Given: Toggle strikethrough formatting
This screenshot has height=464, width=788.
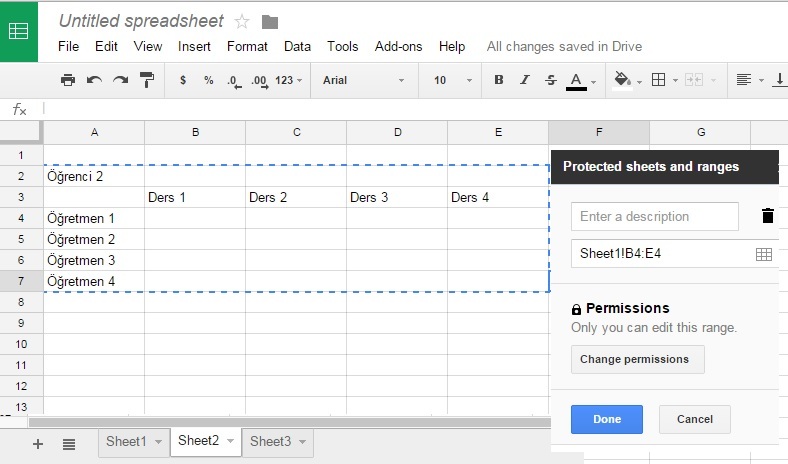Looking at the screenshot, I should 551,80.
